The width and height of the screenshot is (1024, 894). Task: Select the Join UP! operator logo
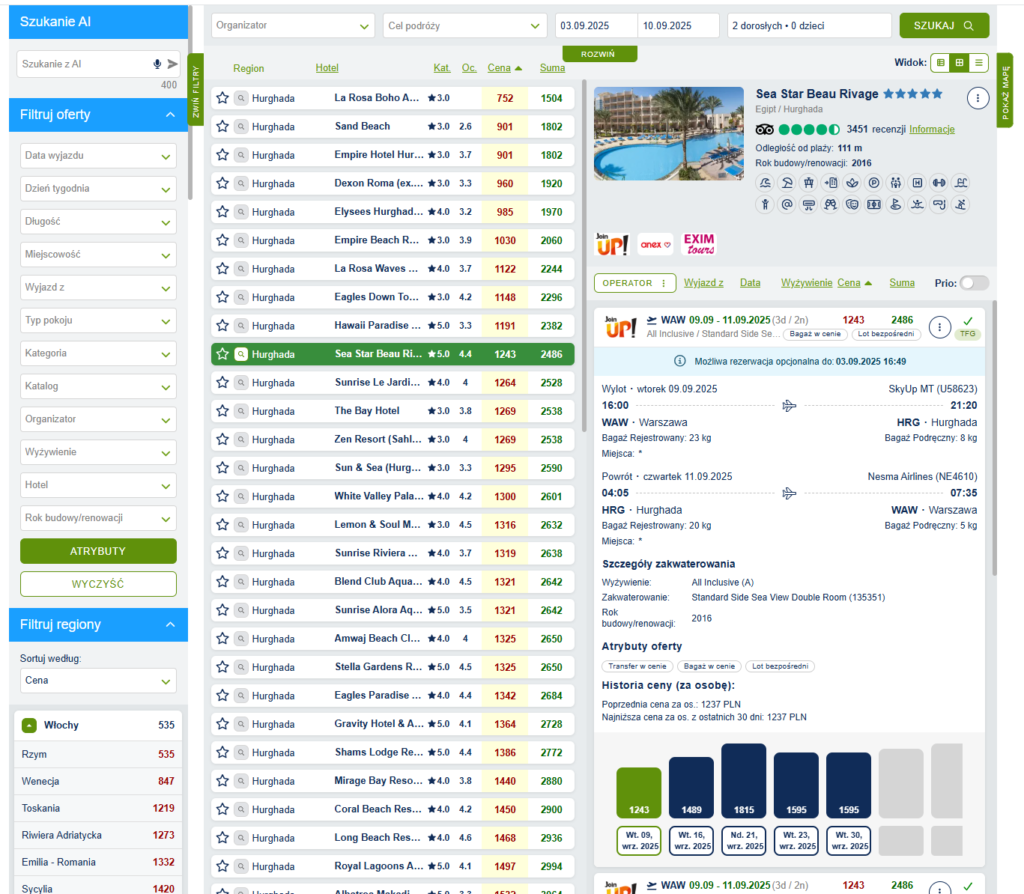coord(612,243)
